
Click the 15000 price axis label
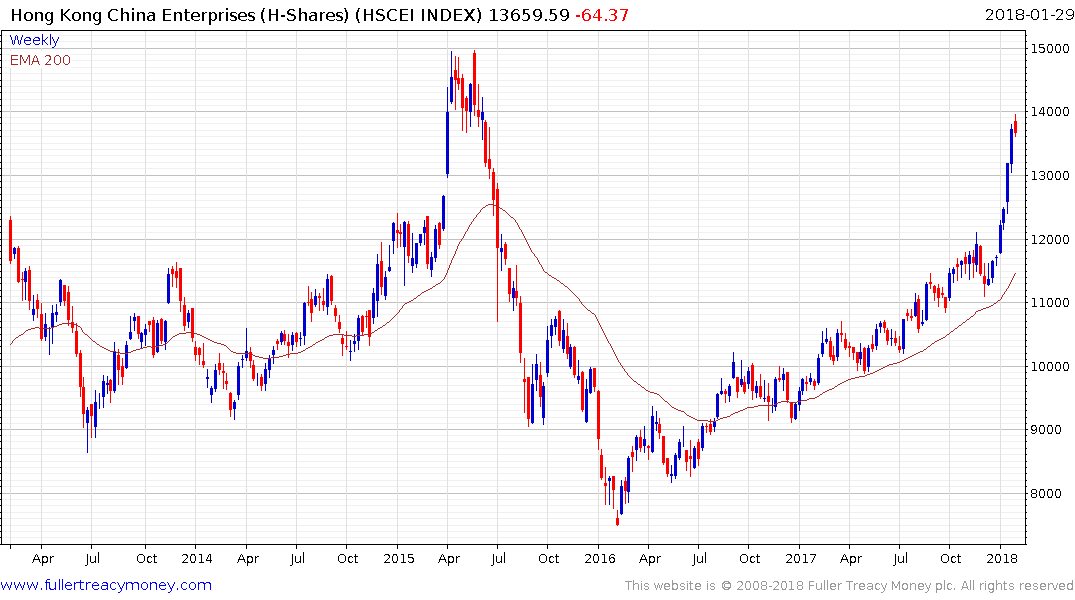[1049, 48]
